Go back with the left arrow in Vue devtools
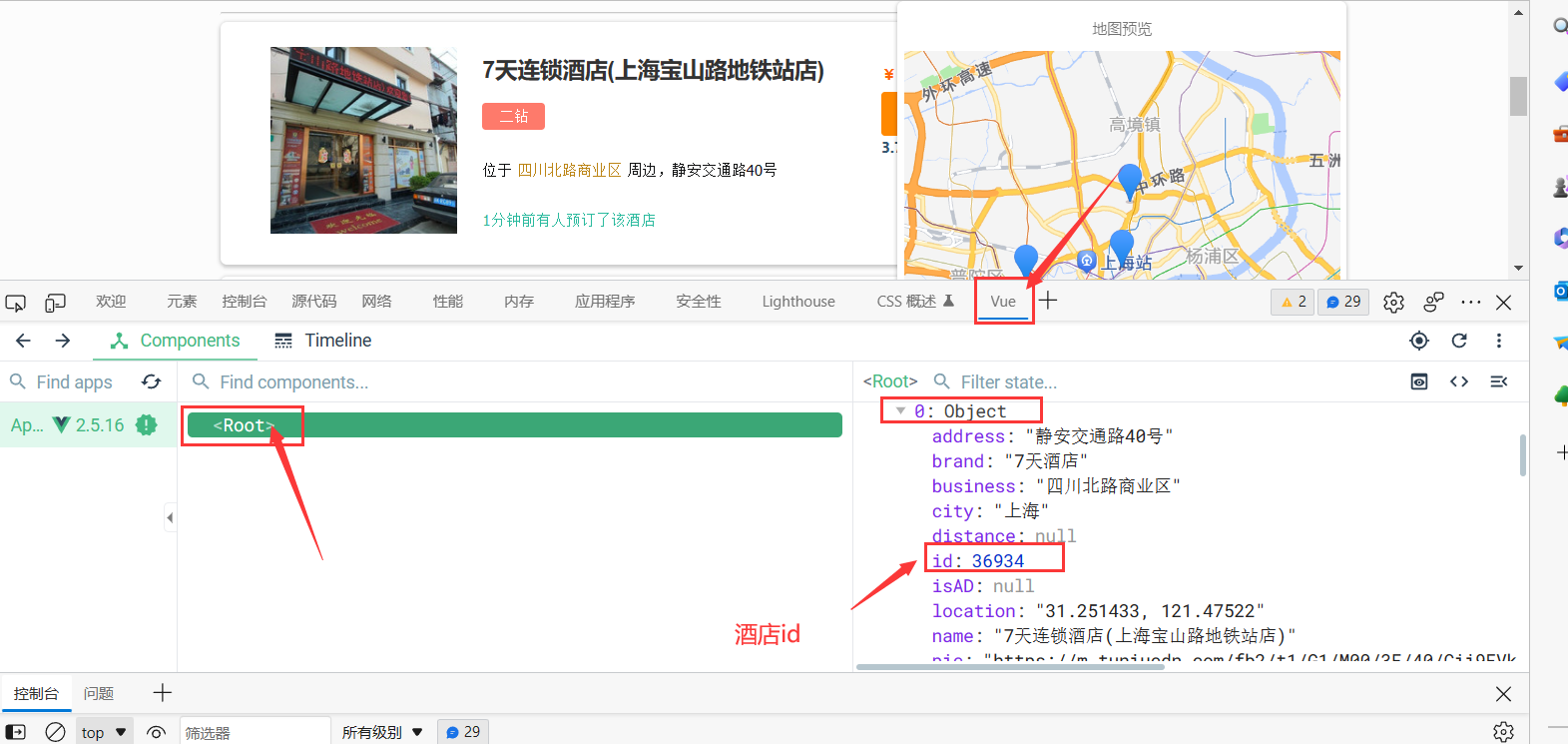Screen dimensions: 1568x744 click(x=23, y=341)
